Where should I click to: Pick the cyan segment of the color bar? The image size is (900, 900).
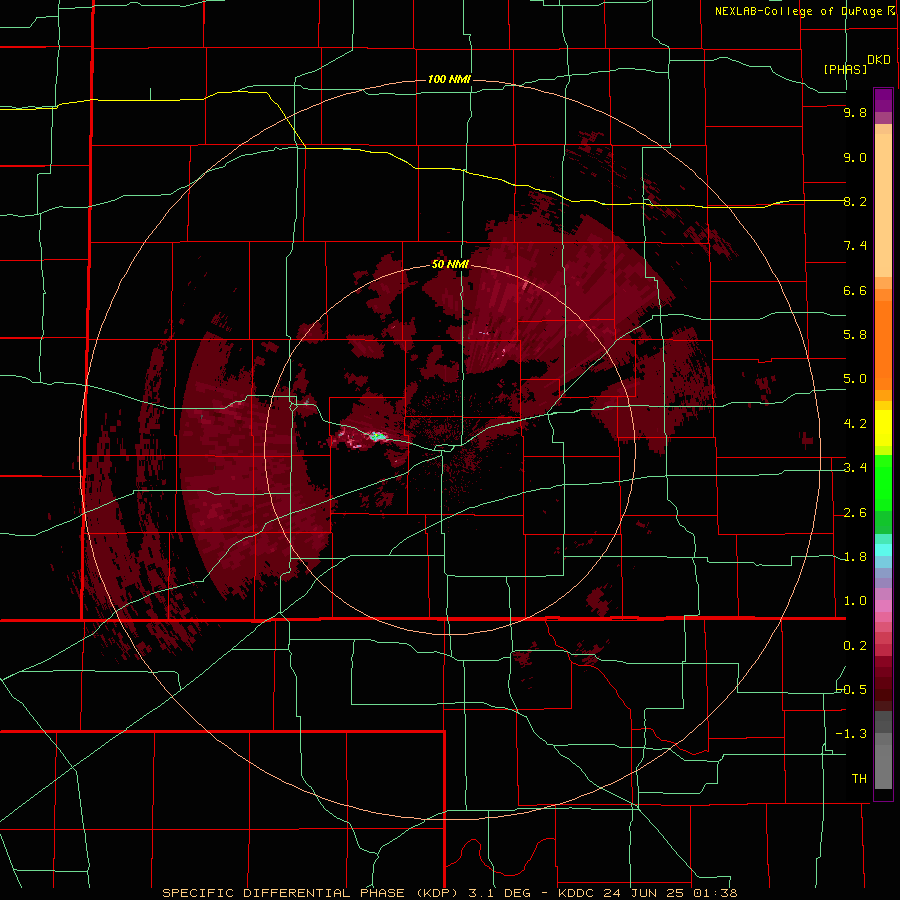pyautogui.click(x=883, y=550)
